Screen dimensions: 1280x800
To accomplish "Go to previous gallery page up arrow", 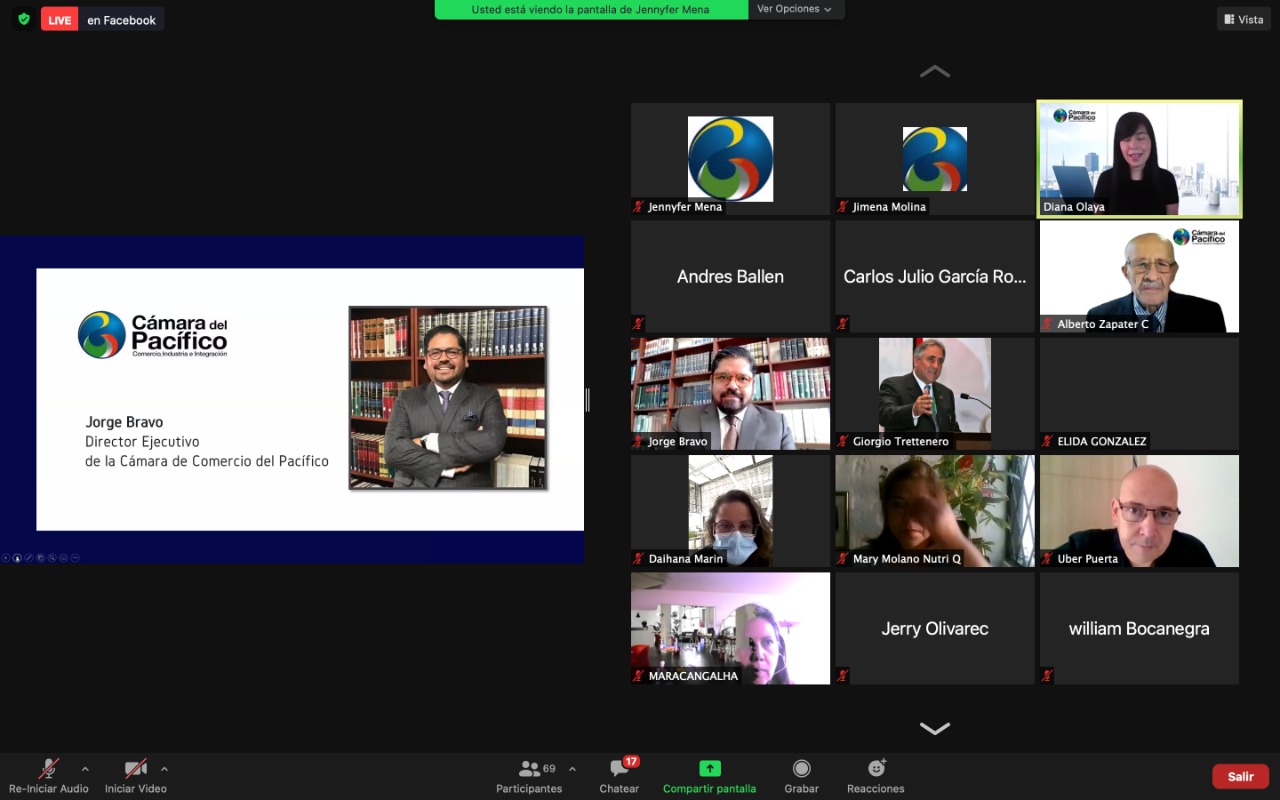I will coord(935,71).
